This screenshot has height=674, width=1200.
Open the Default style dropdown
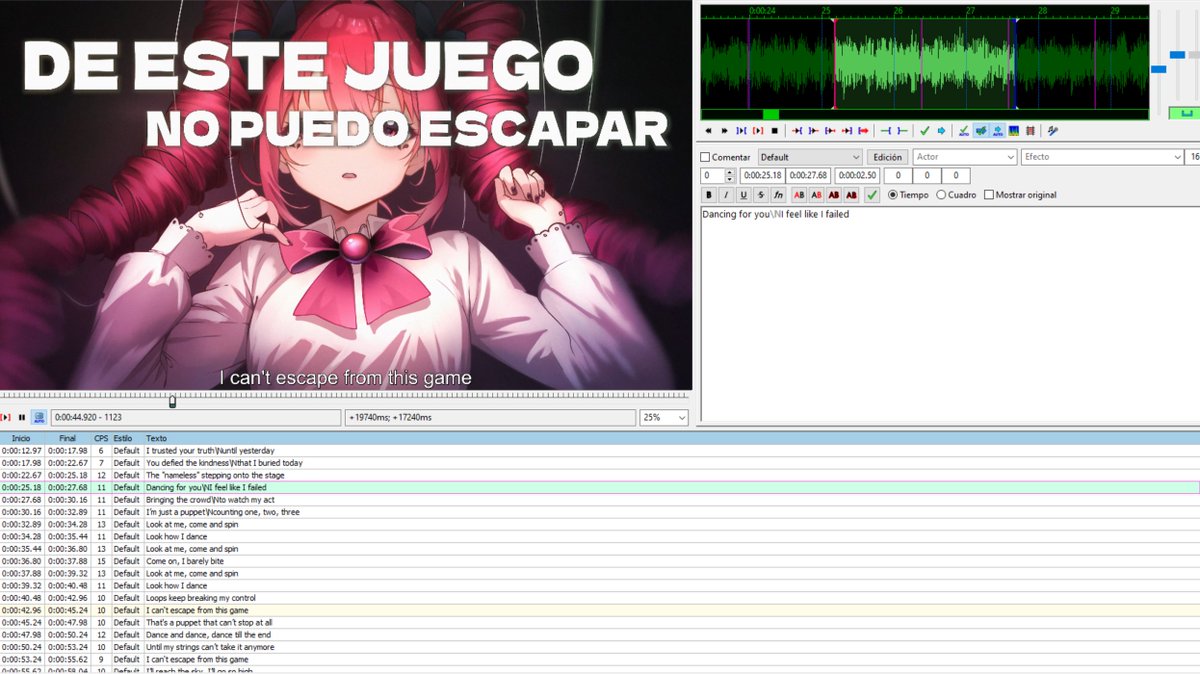(x=808, y=157)
